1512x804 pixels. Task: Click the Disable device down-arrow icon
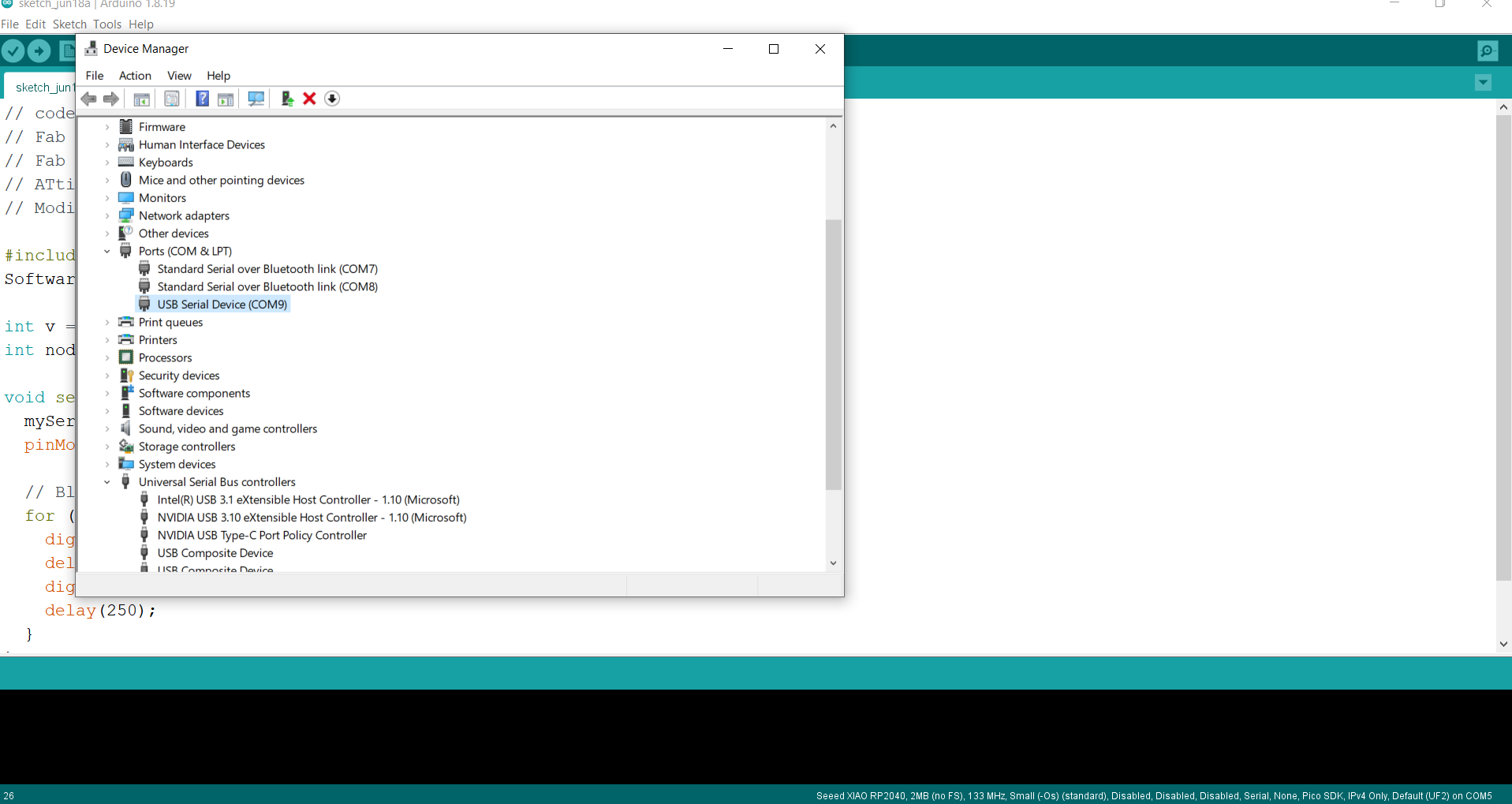(x=332, y=99)
